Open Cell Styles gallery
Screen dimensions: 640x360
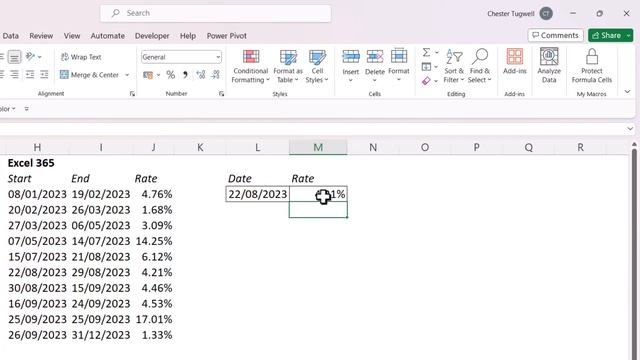317,66
